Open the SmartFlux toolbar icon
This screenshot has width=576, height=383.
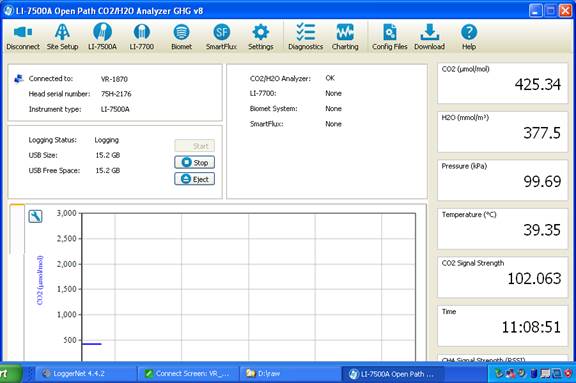pyautogui.click(x=222, y=37)
